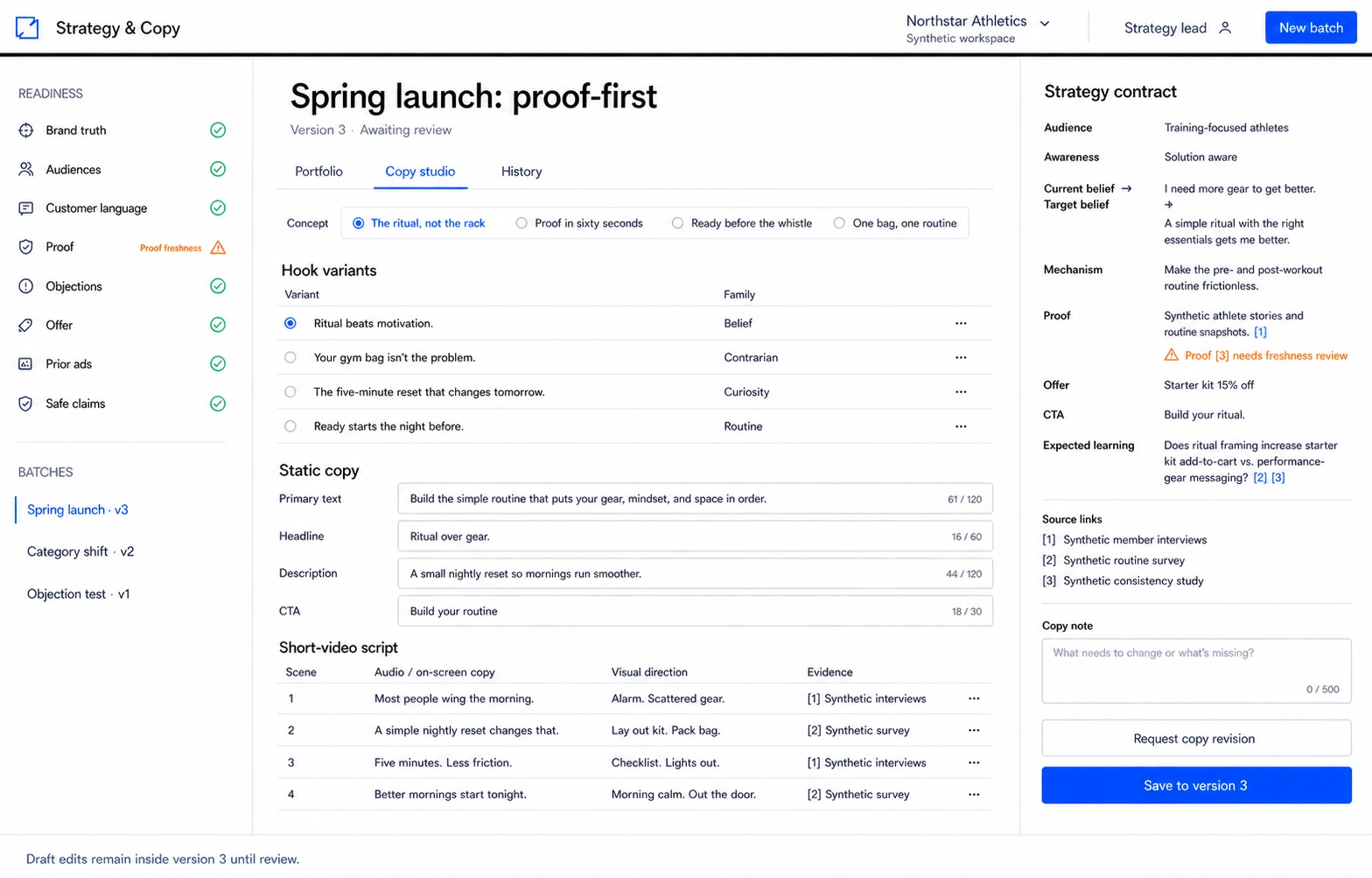Open more options for 'Your gym bag' hook
Screen dimensions: 1372x878
961,358
